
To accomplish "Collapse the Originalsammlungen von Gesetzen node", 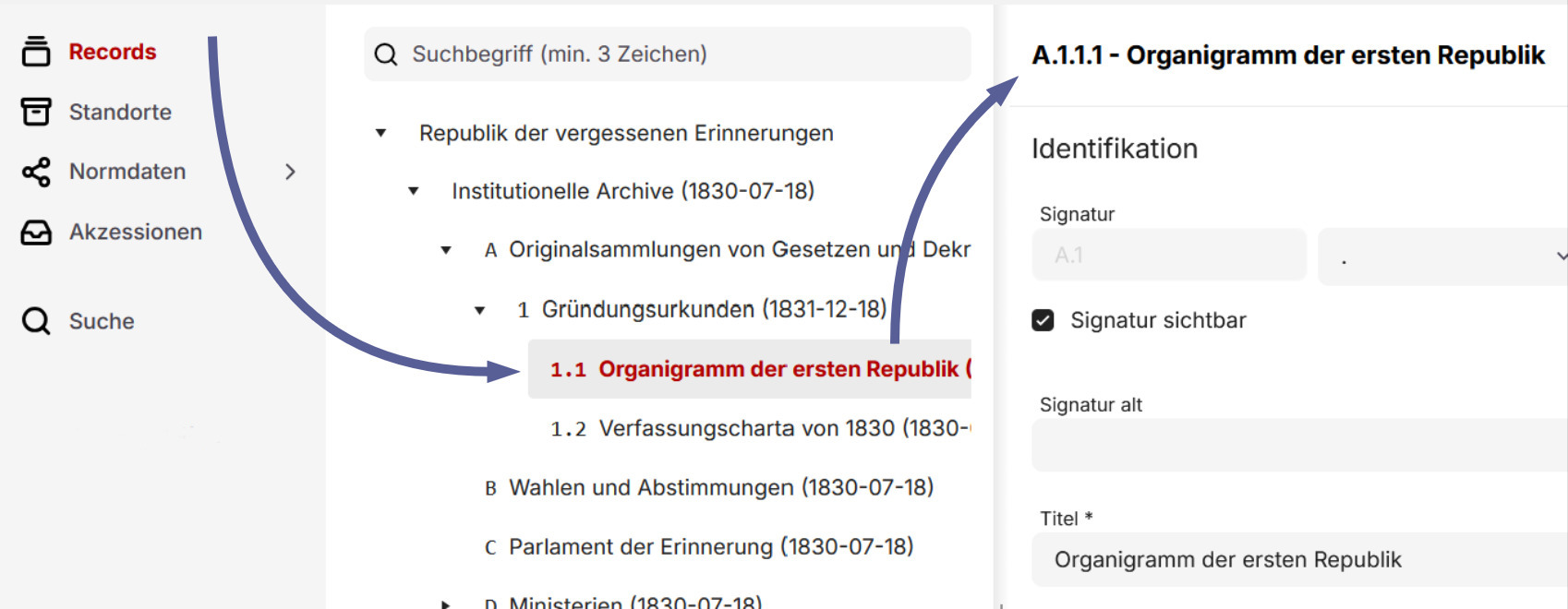I will pyautogui.click(x=446, y=250).
